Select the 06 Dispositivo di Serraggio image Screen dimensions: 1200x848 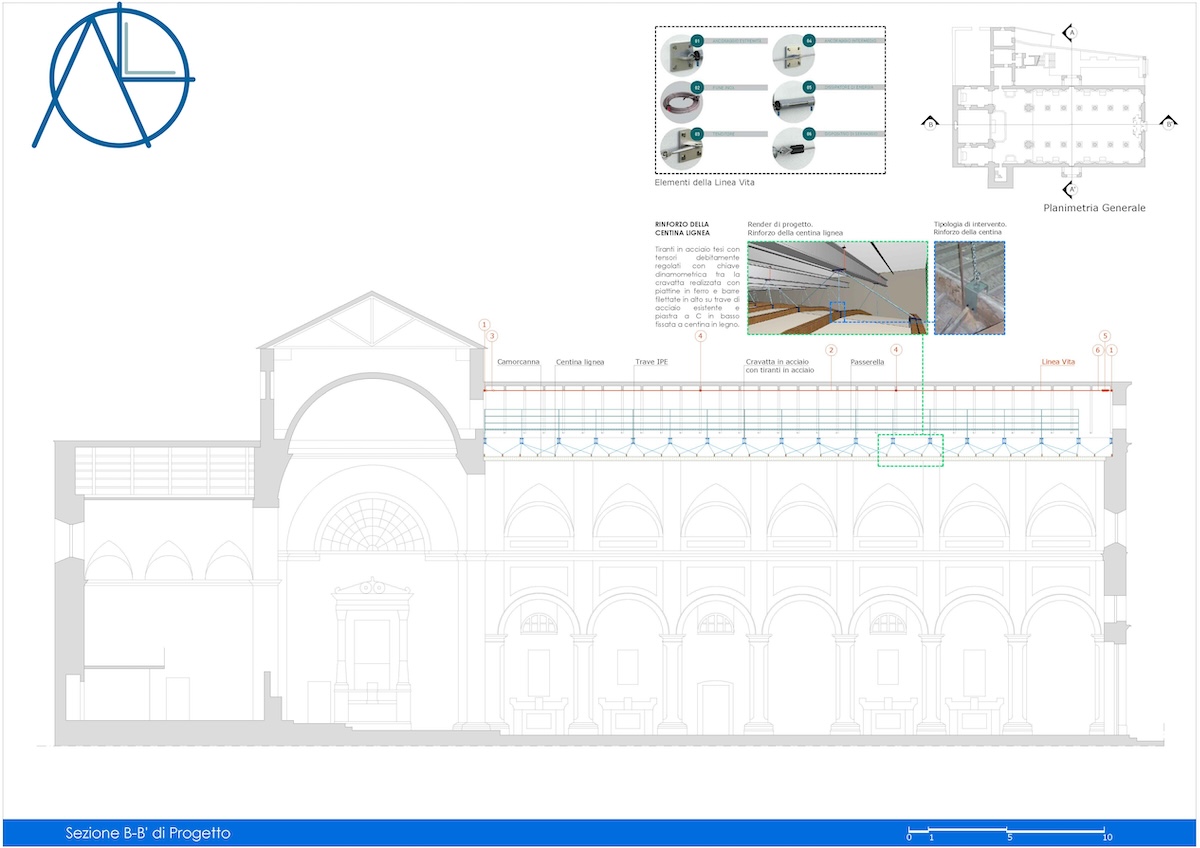[x=794, y=147]
